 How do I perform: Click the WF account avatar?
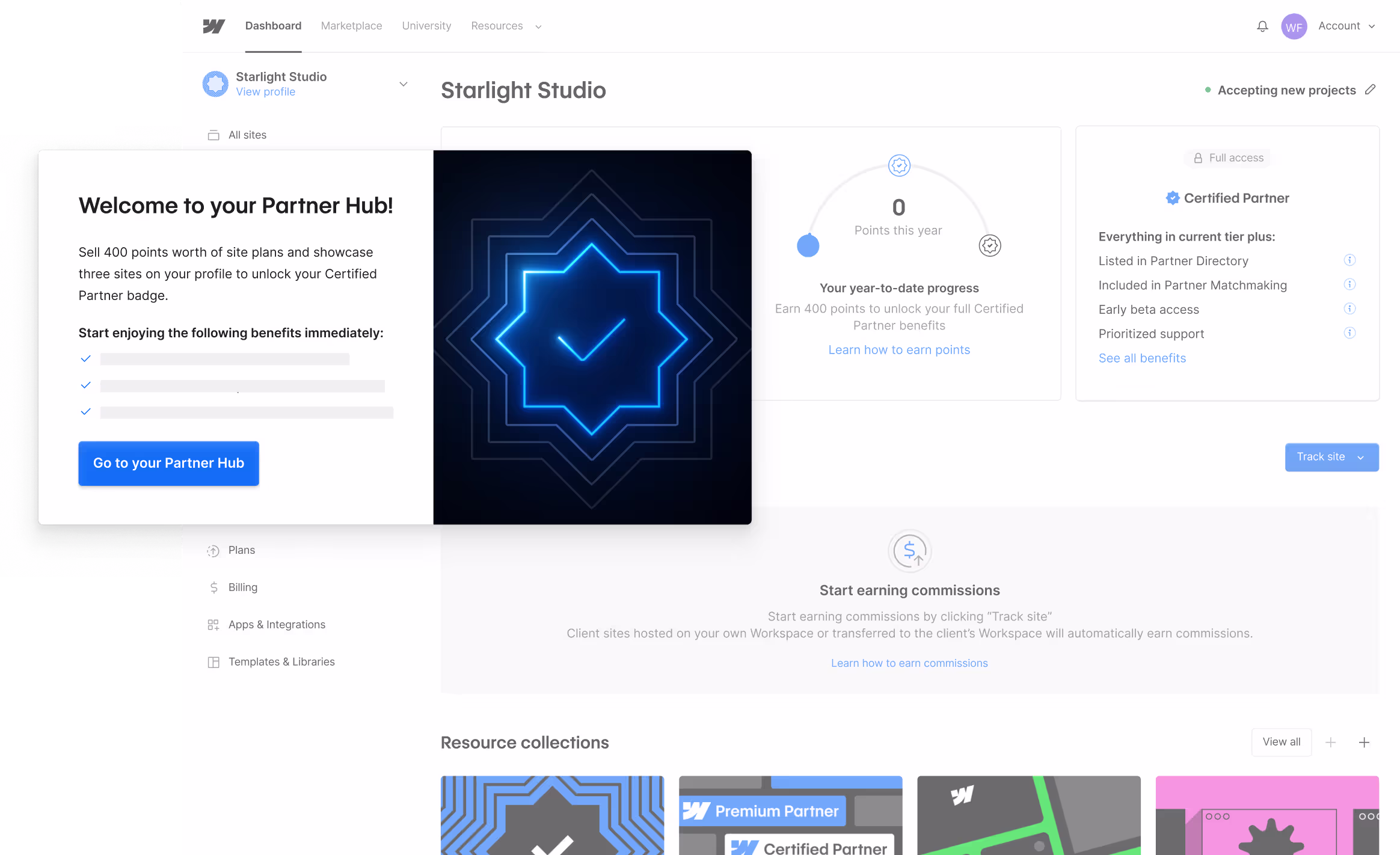(1294, 26)
